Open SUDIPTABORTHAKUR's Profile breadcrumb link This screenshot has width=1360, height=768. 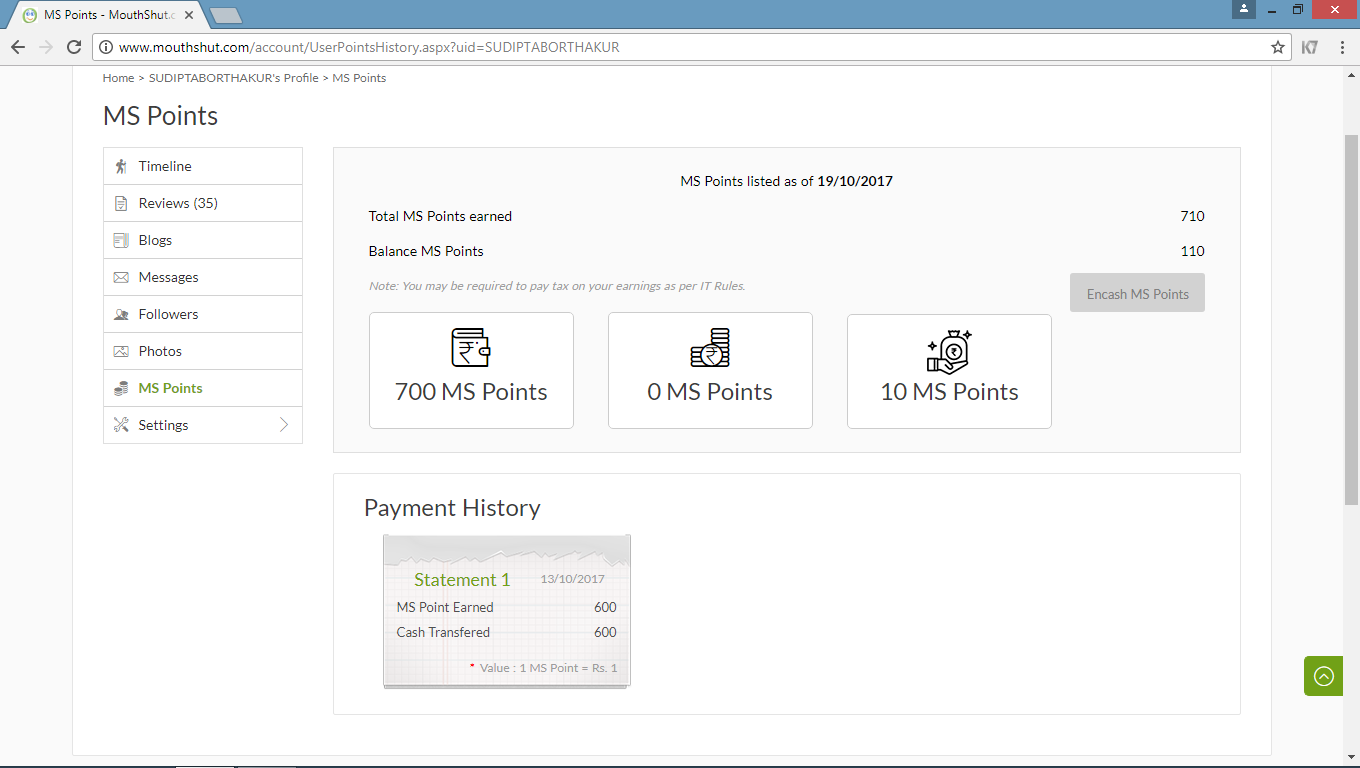[x=234, y=78]
